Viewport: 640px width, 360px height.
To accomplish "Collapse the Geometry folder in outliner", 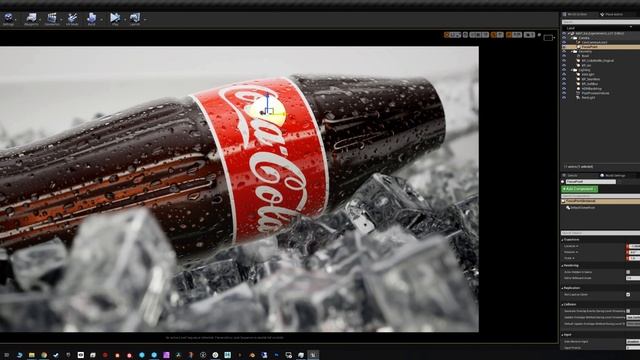I will [571, 51].
